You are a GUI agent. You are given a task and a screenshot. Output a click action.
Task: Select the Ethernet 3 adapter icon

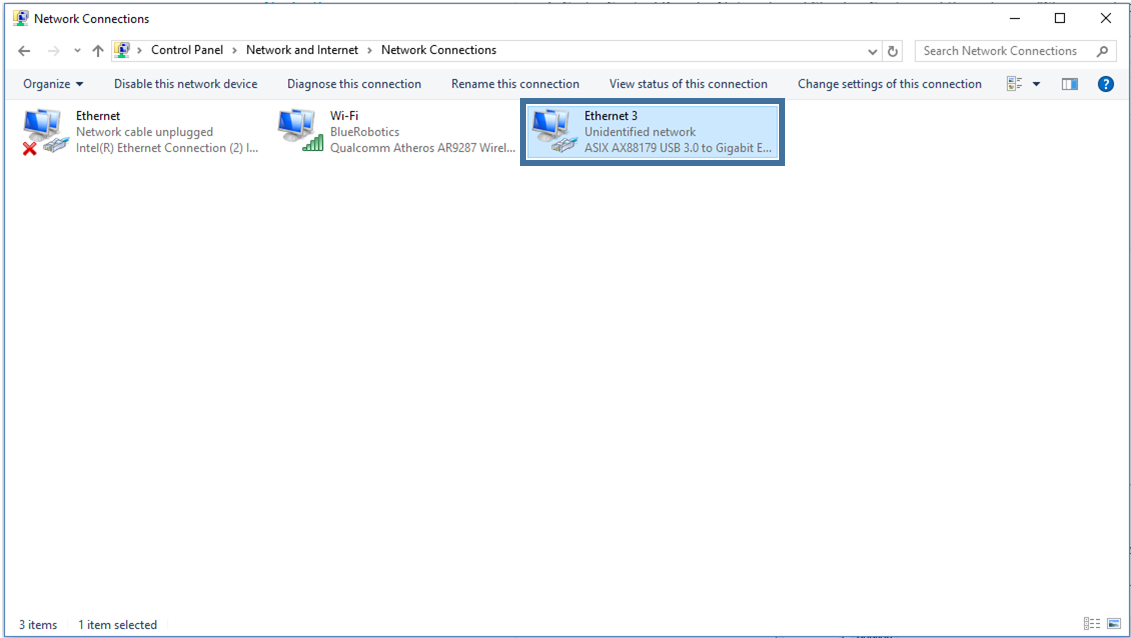[x=554, y=130]
